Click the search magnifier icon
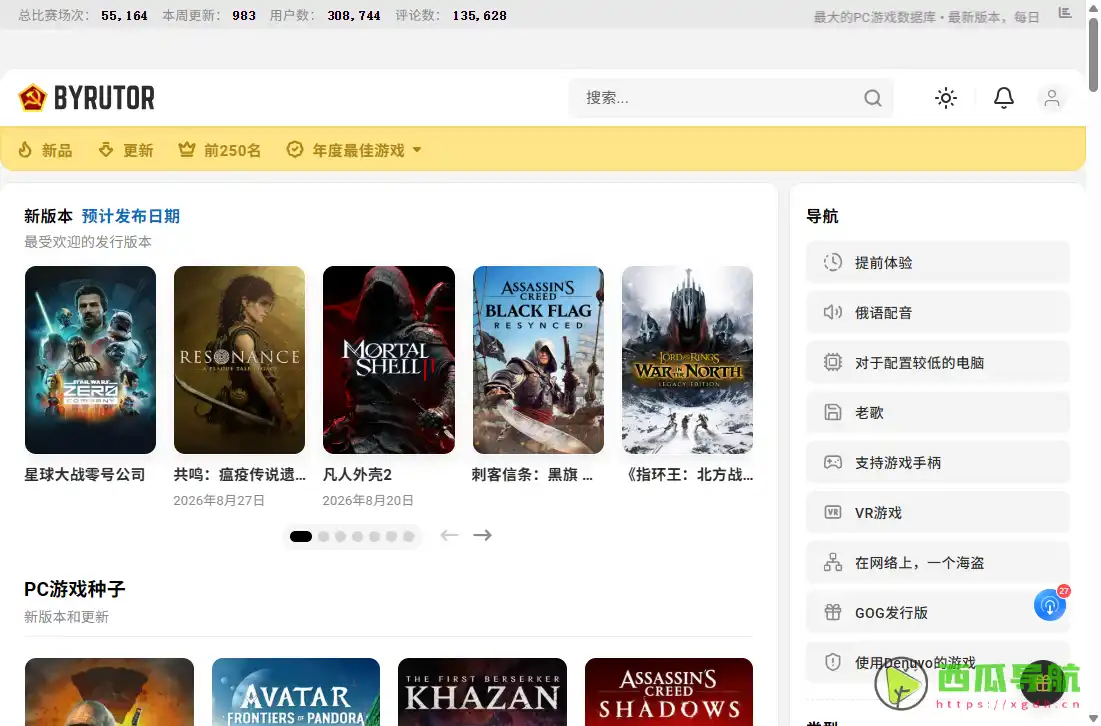The height and width of the screenshot is (726, 1101). (x=873, y=98)
